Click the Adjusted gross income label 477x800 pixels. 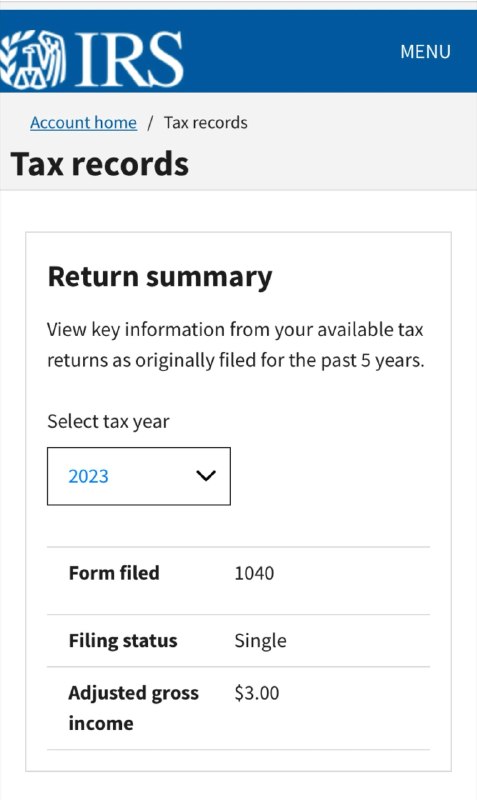(133, 708)
